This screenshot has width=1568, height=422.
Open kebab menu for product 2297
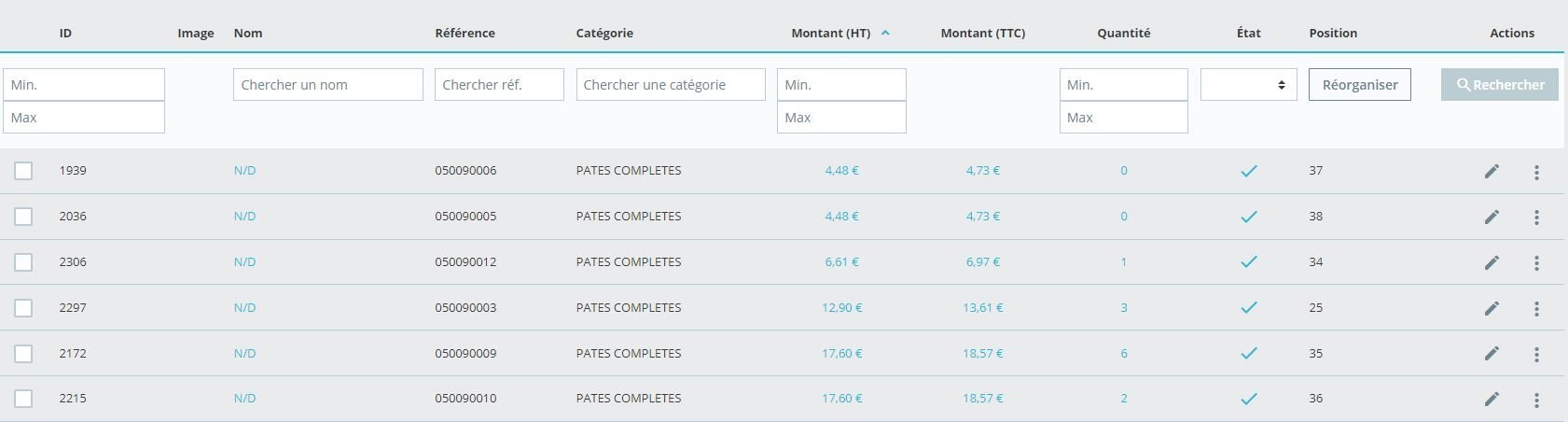[1536, 309]
